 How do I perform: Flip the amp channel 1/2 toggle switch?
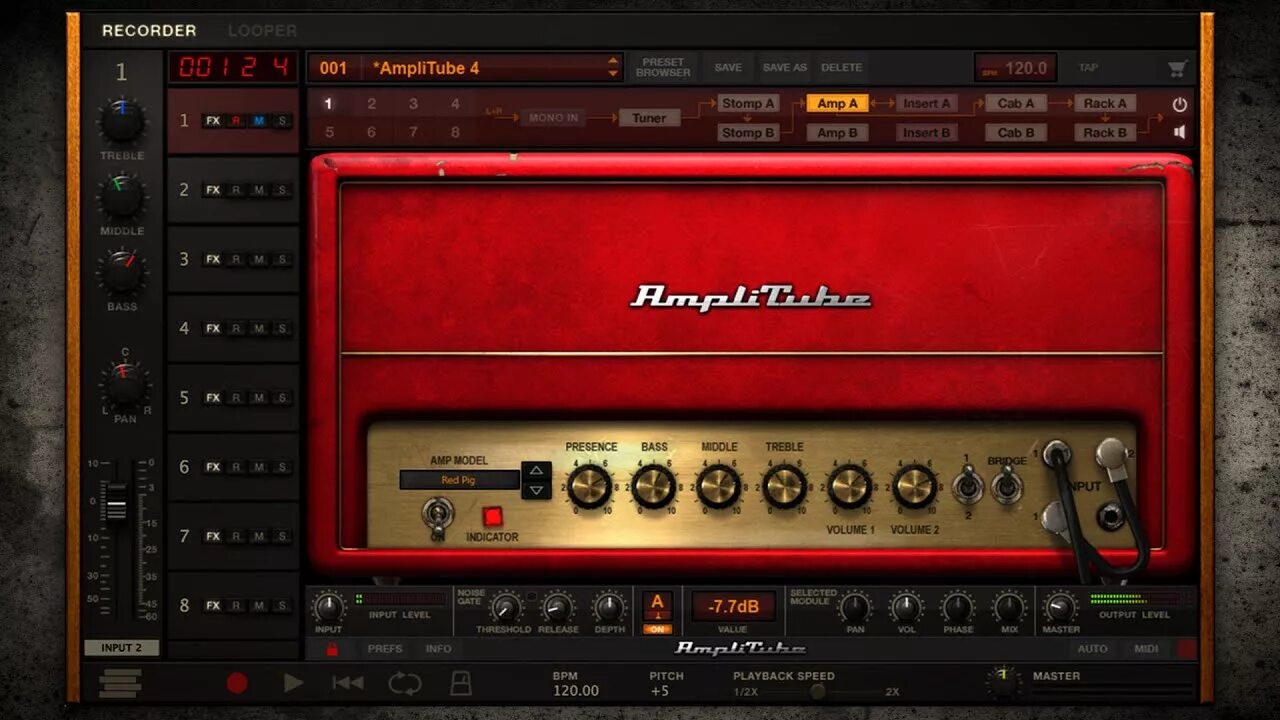tap(967, 487)
